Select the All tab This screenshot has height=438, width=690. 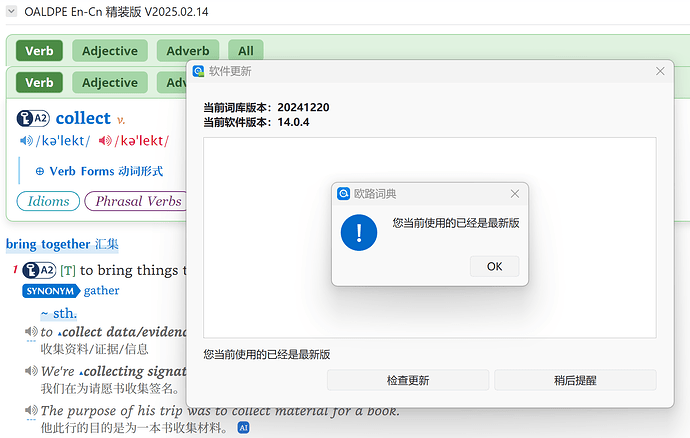click(x=246, y=51)
